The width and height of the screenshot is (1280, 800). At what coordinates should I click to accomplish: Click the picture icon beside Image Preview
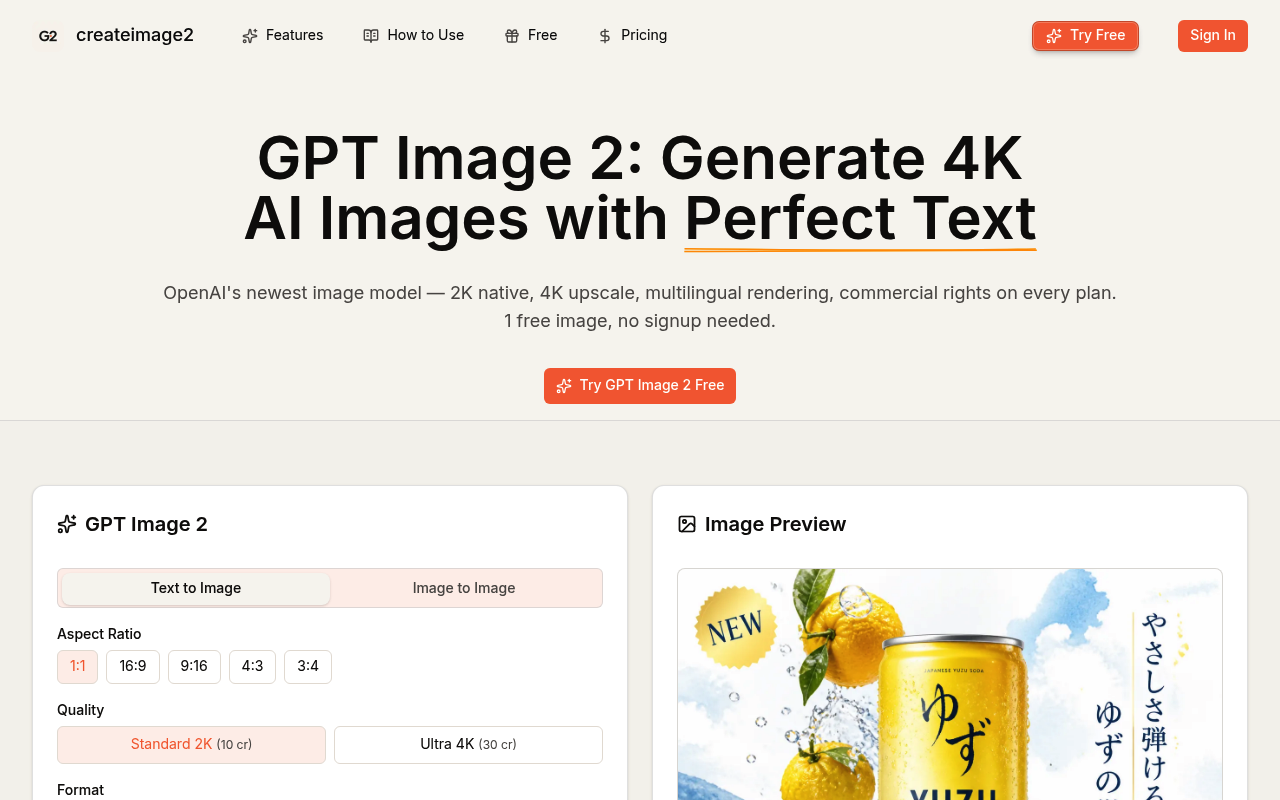[687, 524]
